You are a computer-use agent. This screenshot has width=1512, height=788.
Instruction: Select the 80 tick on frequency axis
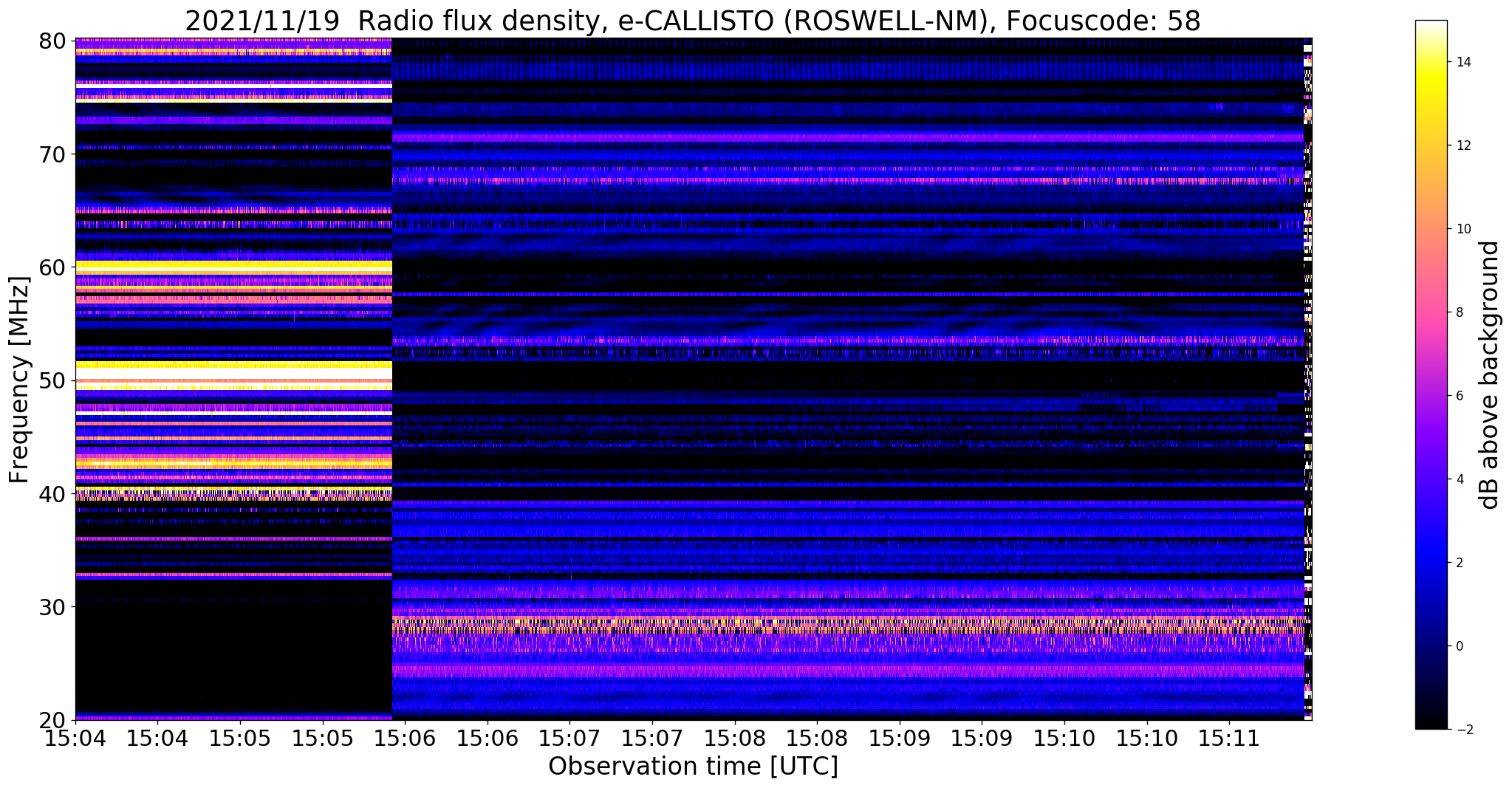52,41
